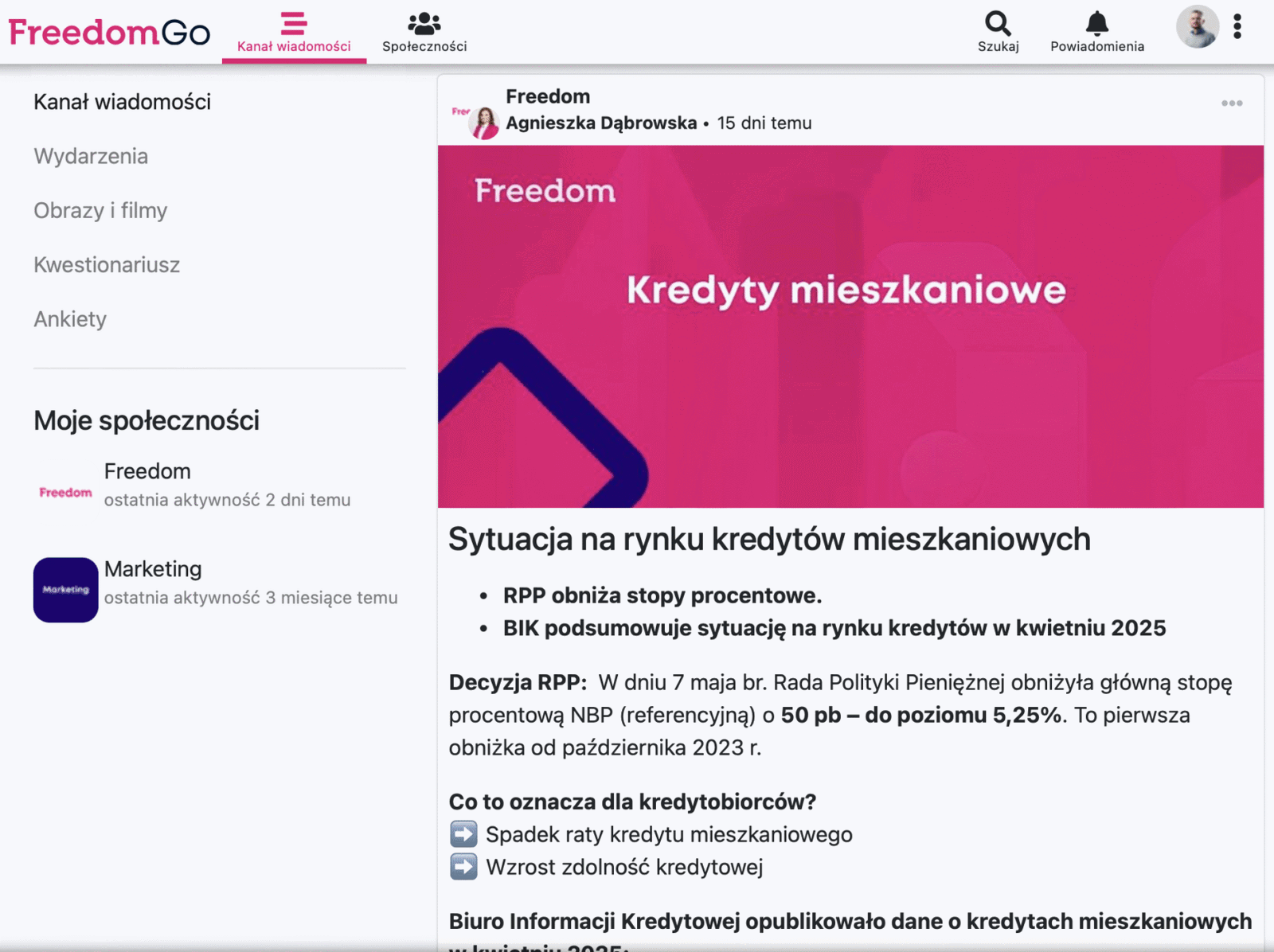Open the Ankiety section
Viewport: 1274px width, 952px height.
point(70,318)
